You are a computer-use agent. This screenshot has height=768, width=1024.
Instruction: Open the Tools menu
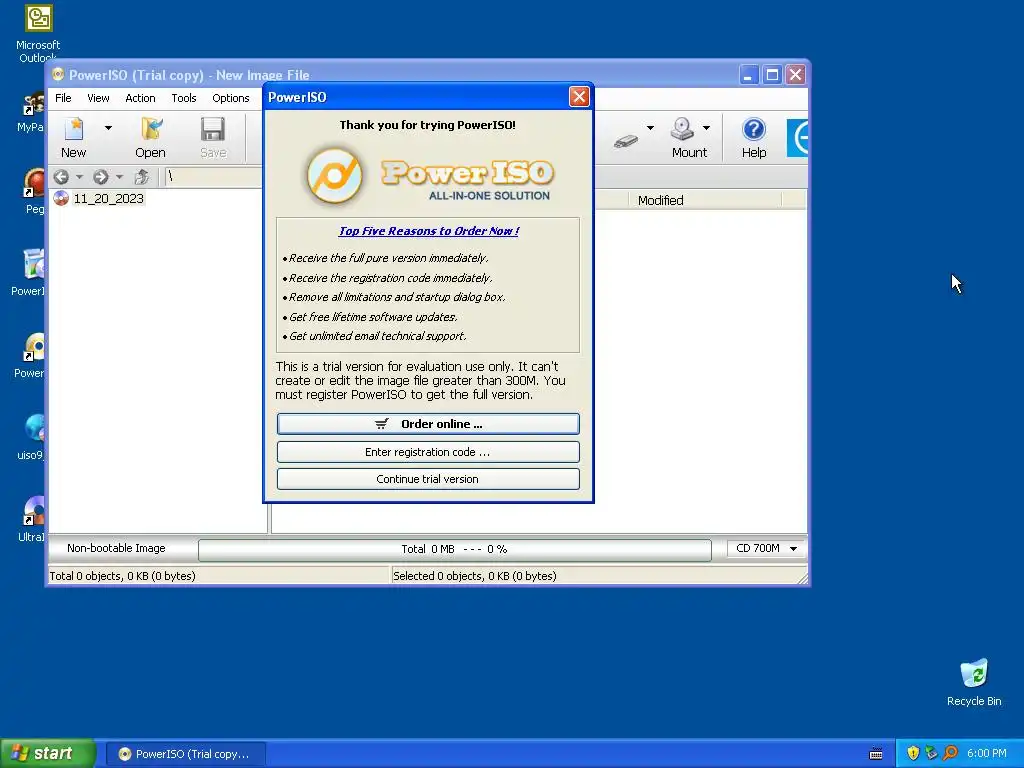tap(184, 98)
